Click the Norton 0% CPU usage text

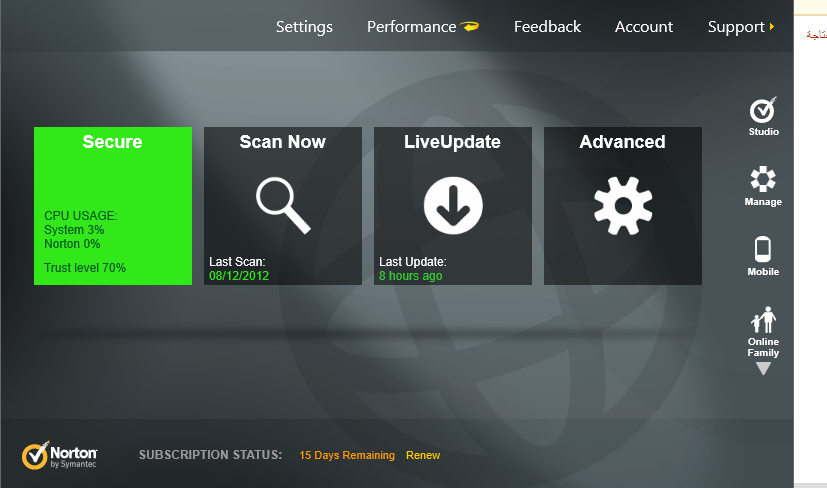(x=72, y=244)
